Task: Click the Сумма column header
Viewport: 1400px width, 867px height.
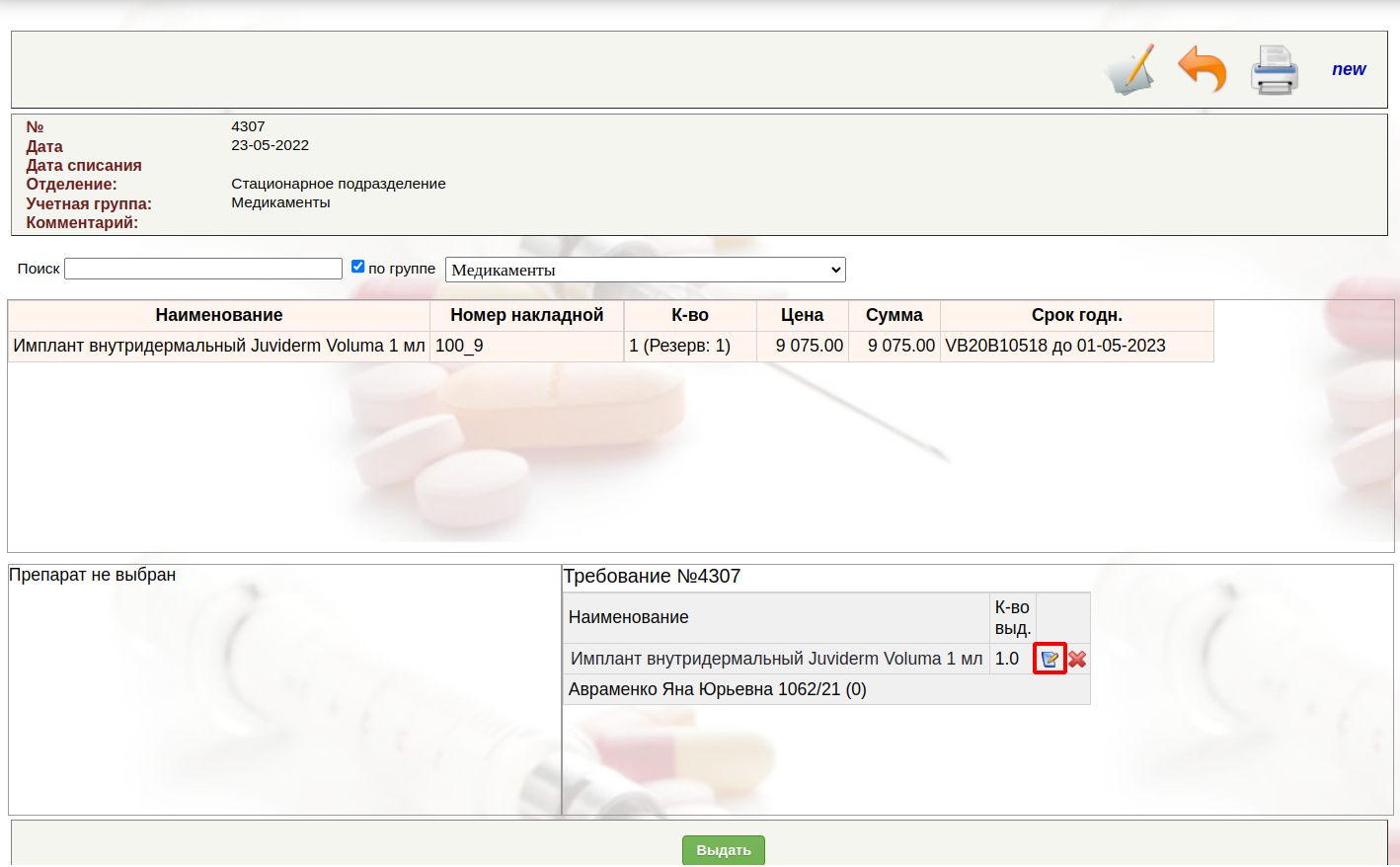Action: pyautogui.click(x=894, y=315)
